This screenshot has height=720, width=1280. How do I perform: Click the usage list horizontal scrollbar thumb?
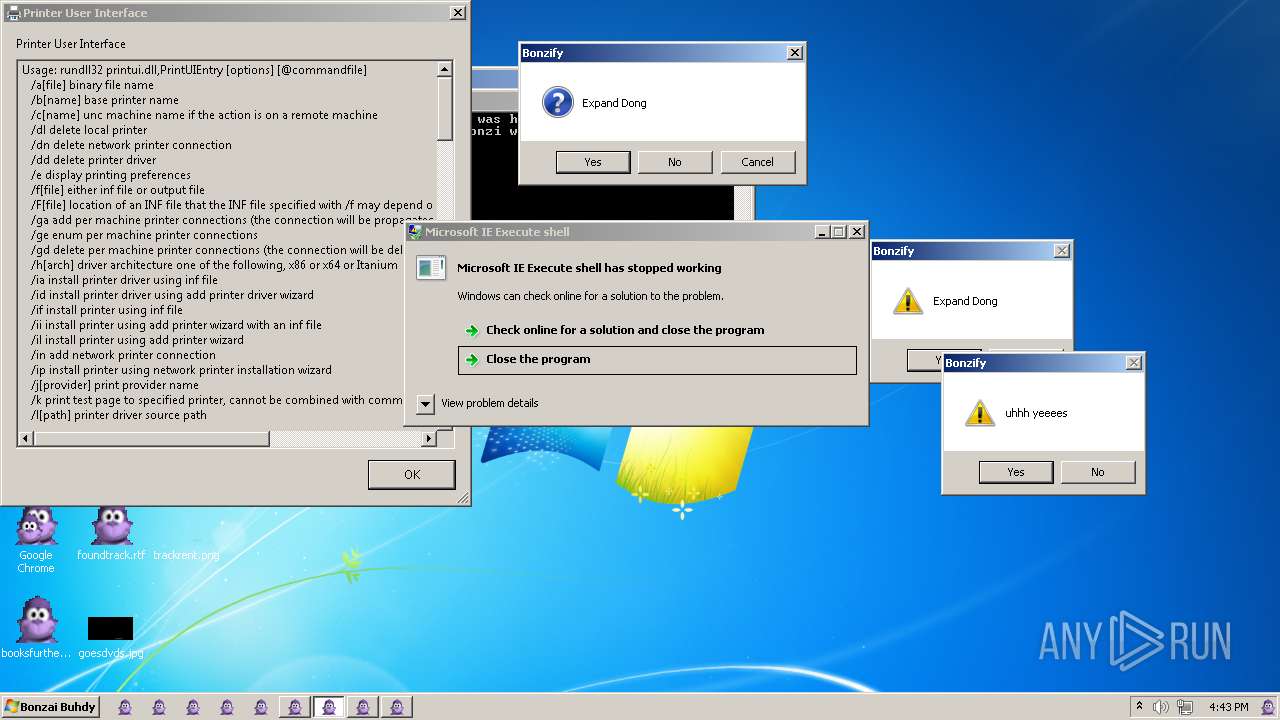(152, 438)
